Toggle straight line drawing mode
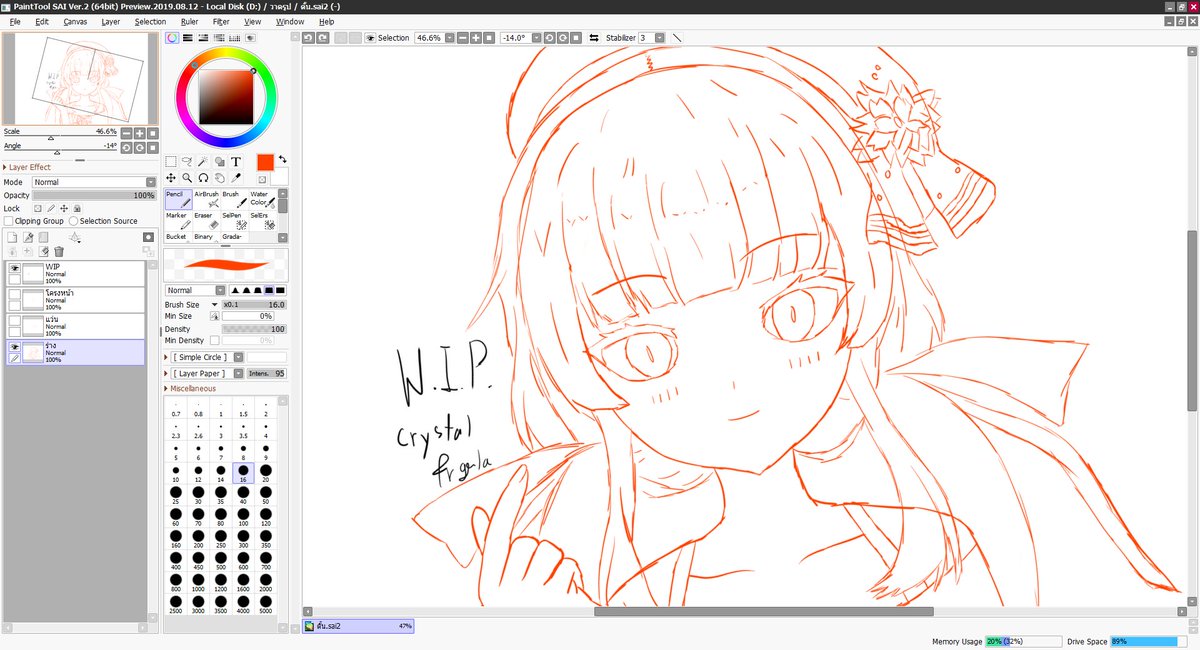1200x650 pixels. click(677, 37)
